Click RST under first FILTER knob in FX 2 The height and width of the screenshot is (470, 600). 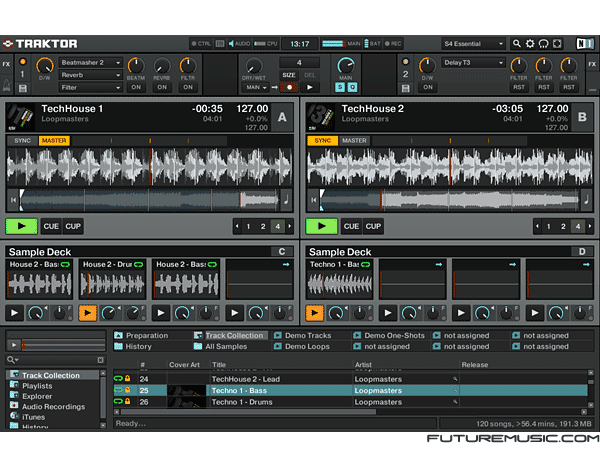[x=519, y=87]
